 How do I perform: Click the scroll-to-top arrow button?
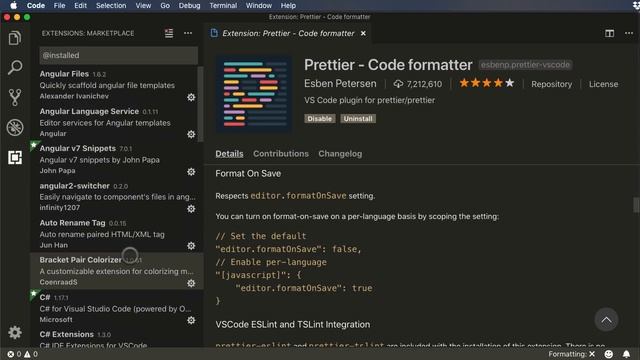click(x=606, y=320)
